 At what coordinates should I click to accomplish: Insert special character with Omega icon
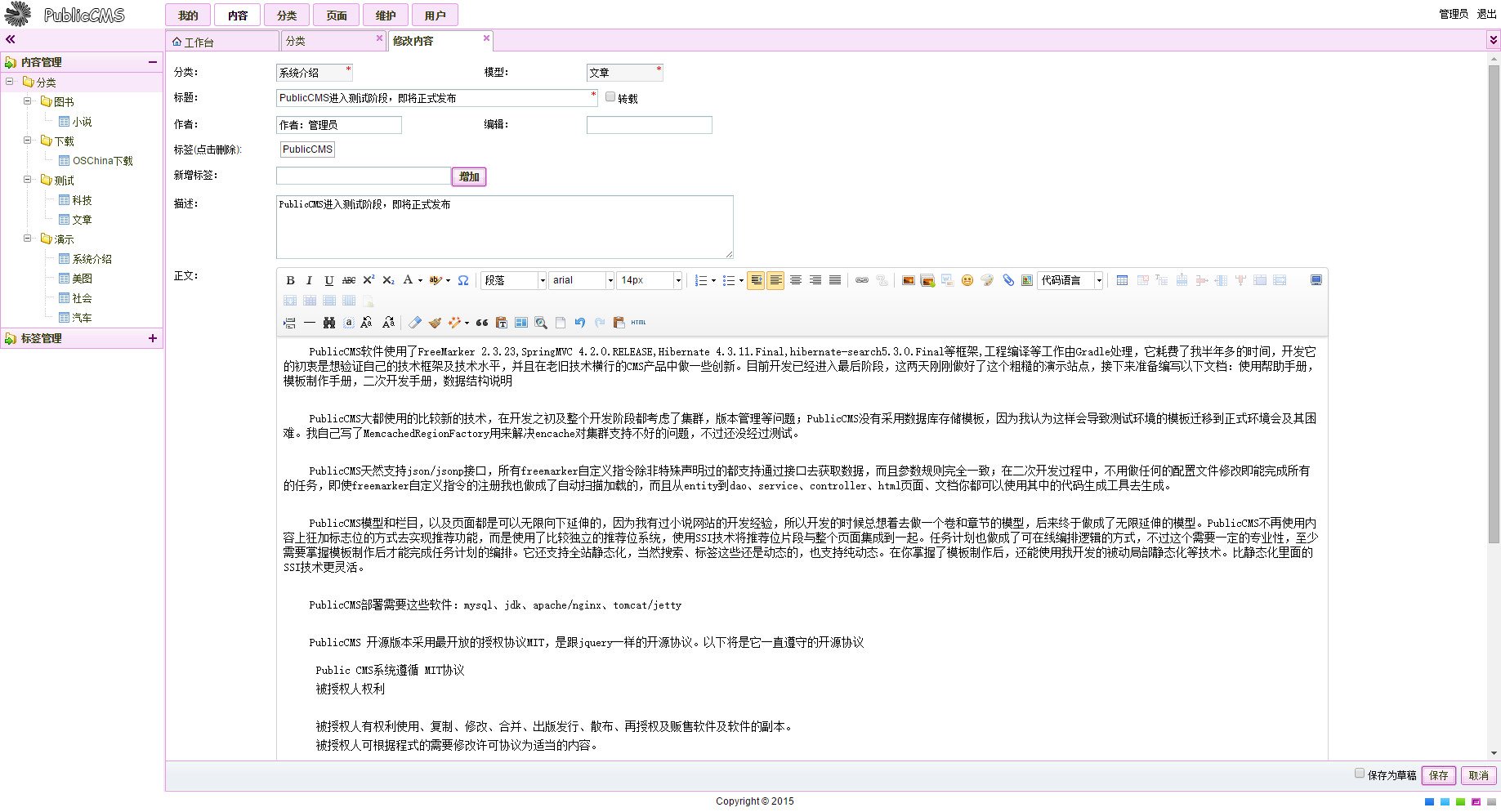[x=463, y=280]
